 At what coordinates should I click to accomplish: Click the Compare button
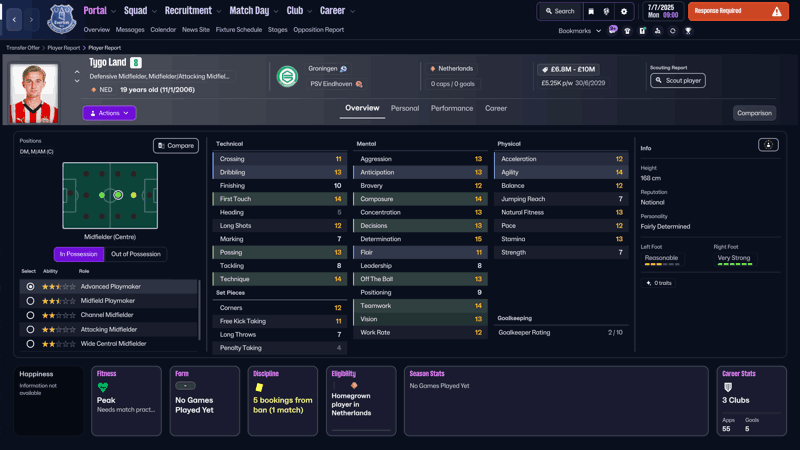click(x=176, y=145)
